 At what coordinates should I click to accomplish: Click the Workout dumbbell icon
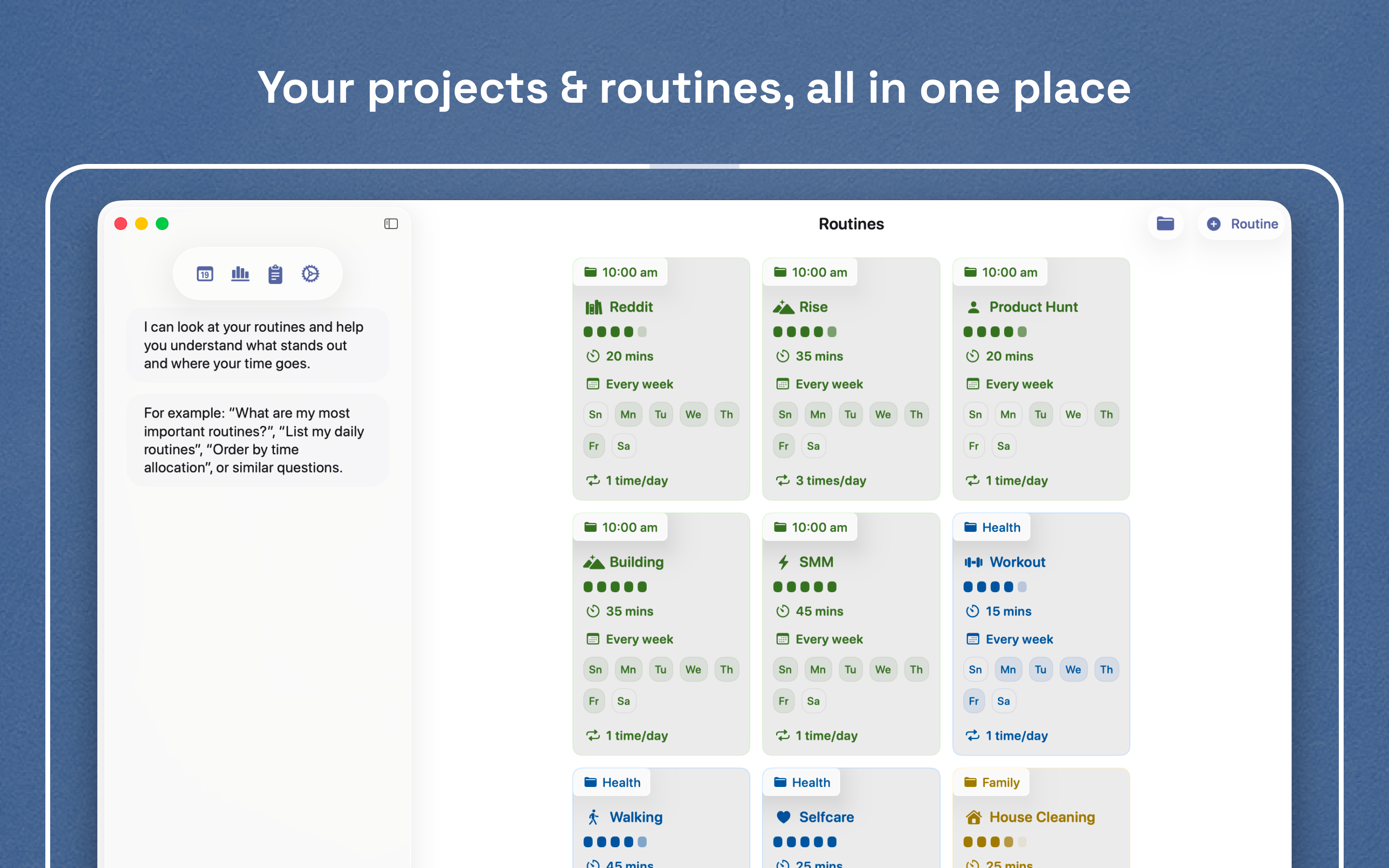(973, 562)
